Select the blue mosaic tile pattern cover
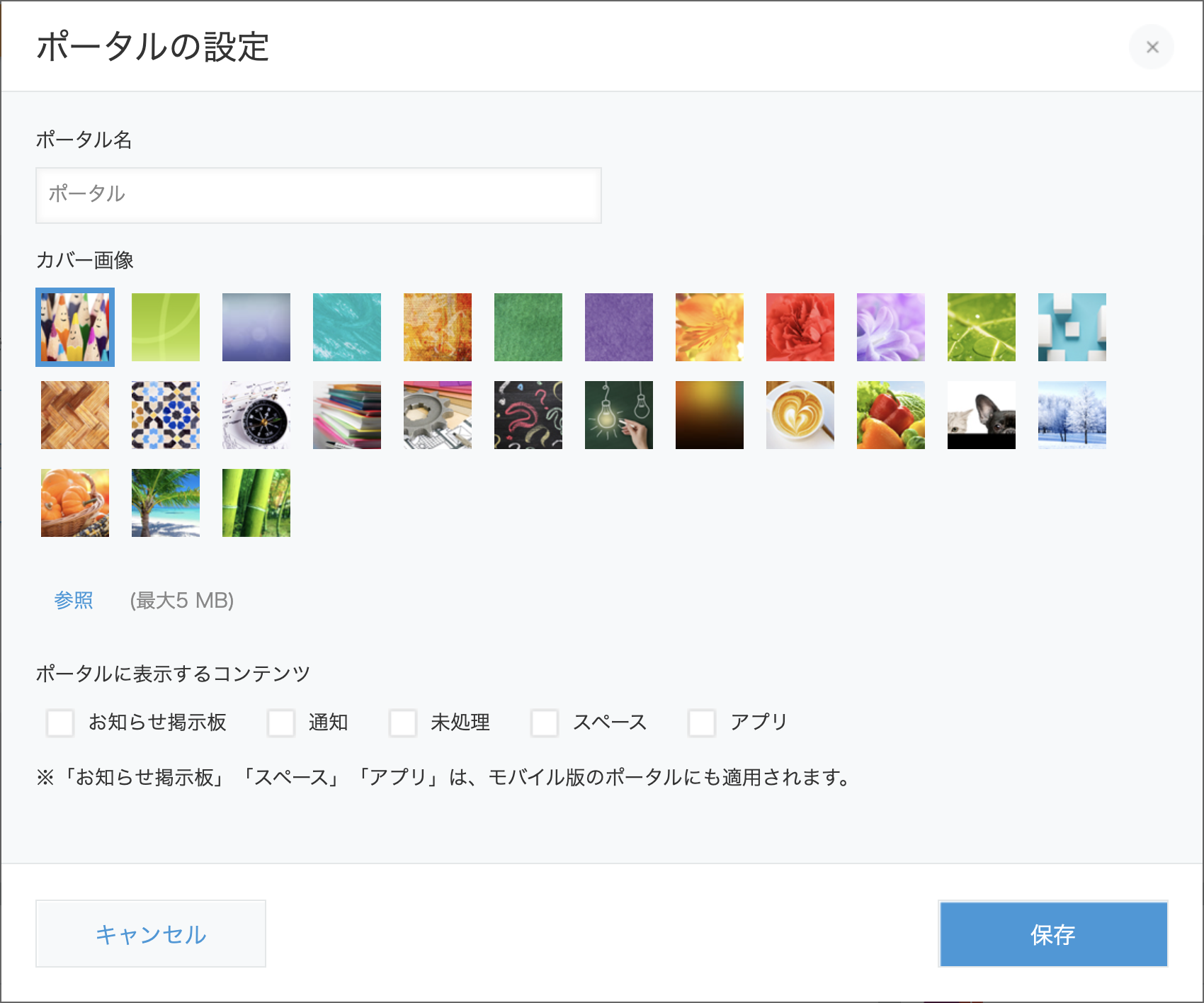The width and height of the screenshot is (1204, 1003). 166,415
